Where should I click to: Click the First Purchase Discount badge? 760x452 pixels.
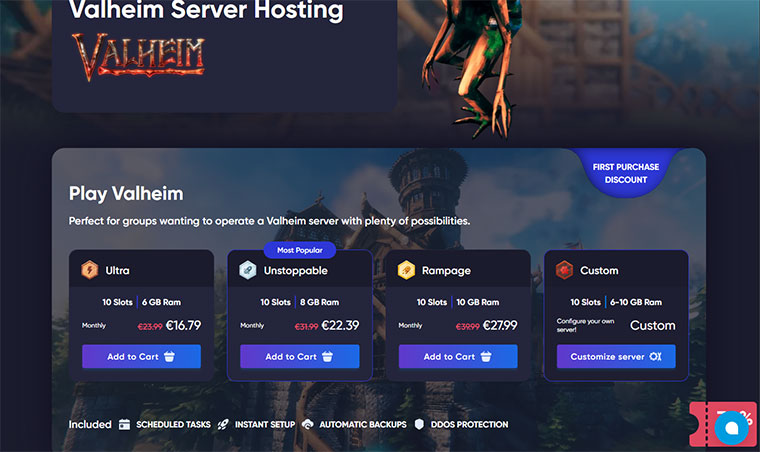coord(626,173)
